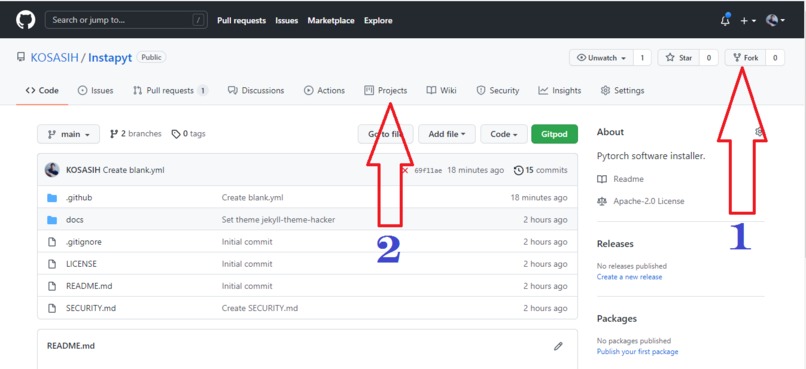Click the file icon beside SECURITY.md
Image resolution: width=806 pixels, height=369 pixels.
coord(52,308)
